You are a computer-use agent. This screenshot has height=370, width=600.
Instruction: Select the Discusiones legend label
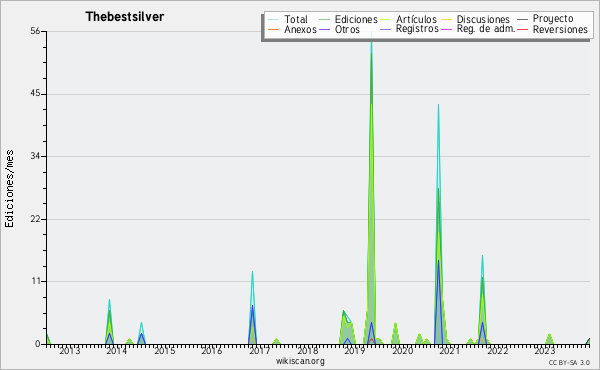point(483,19)
